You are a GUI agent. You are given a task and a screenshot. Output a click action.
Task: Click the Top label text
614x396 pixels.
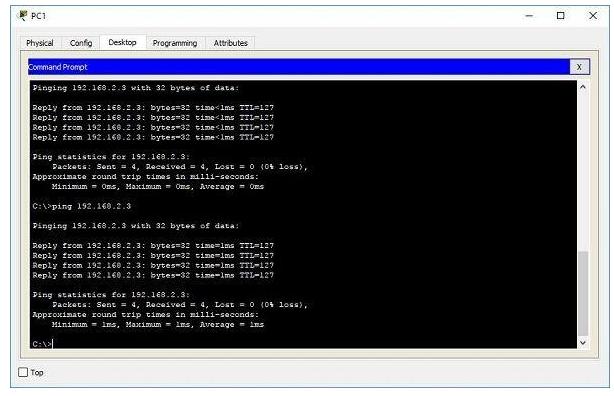[x=37, y=372]
